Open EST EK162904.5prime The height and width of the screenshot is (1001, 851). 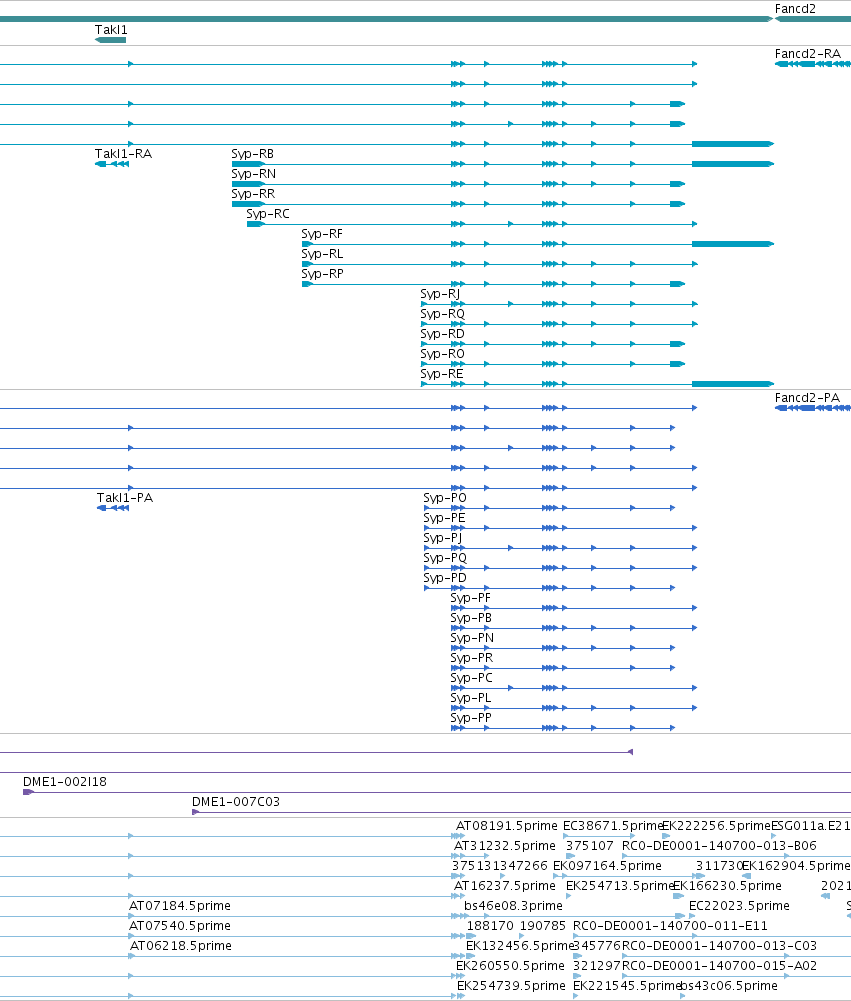[795, 866]
